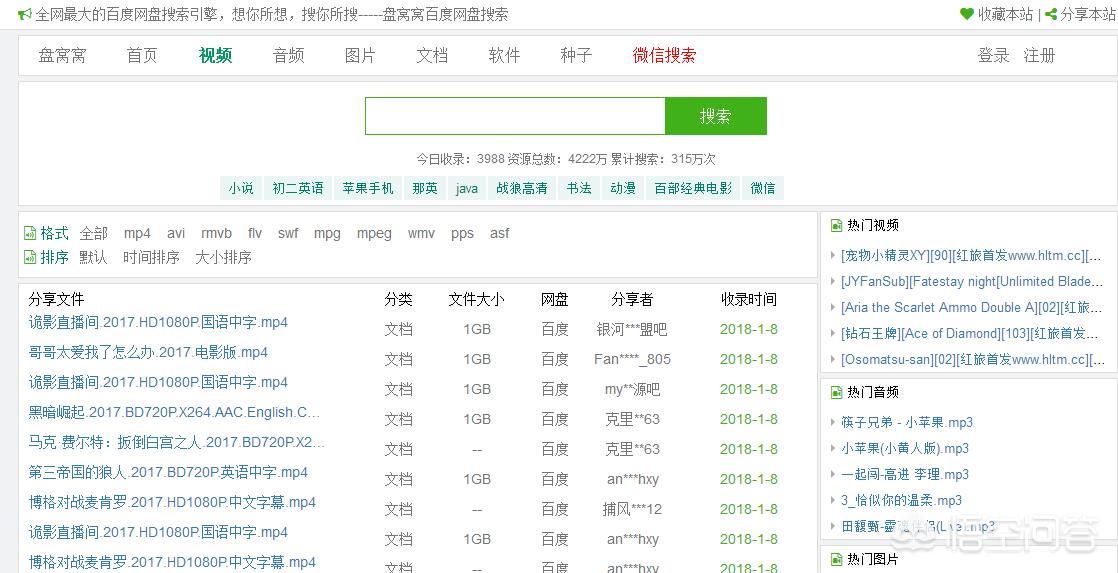Viewport: 1118px width, 573px height.
Task: Sort results by 时间排序
Action: (151, 257)
